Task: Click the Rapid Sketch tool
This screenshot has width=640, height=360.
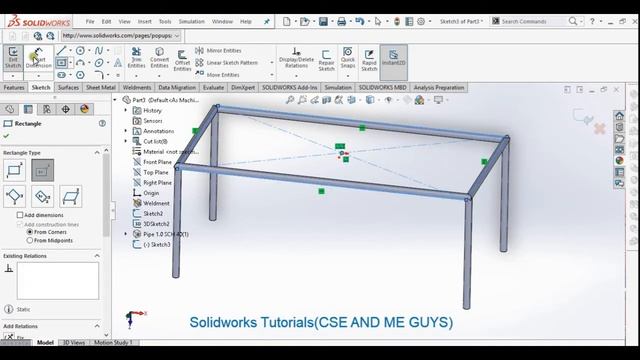Action: pos(369,60)
